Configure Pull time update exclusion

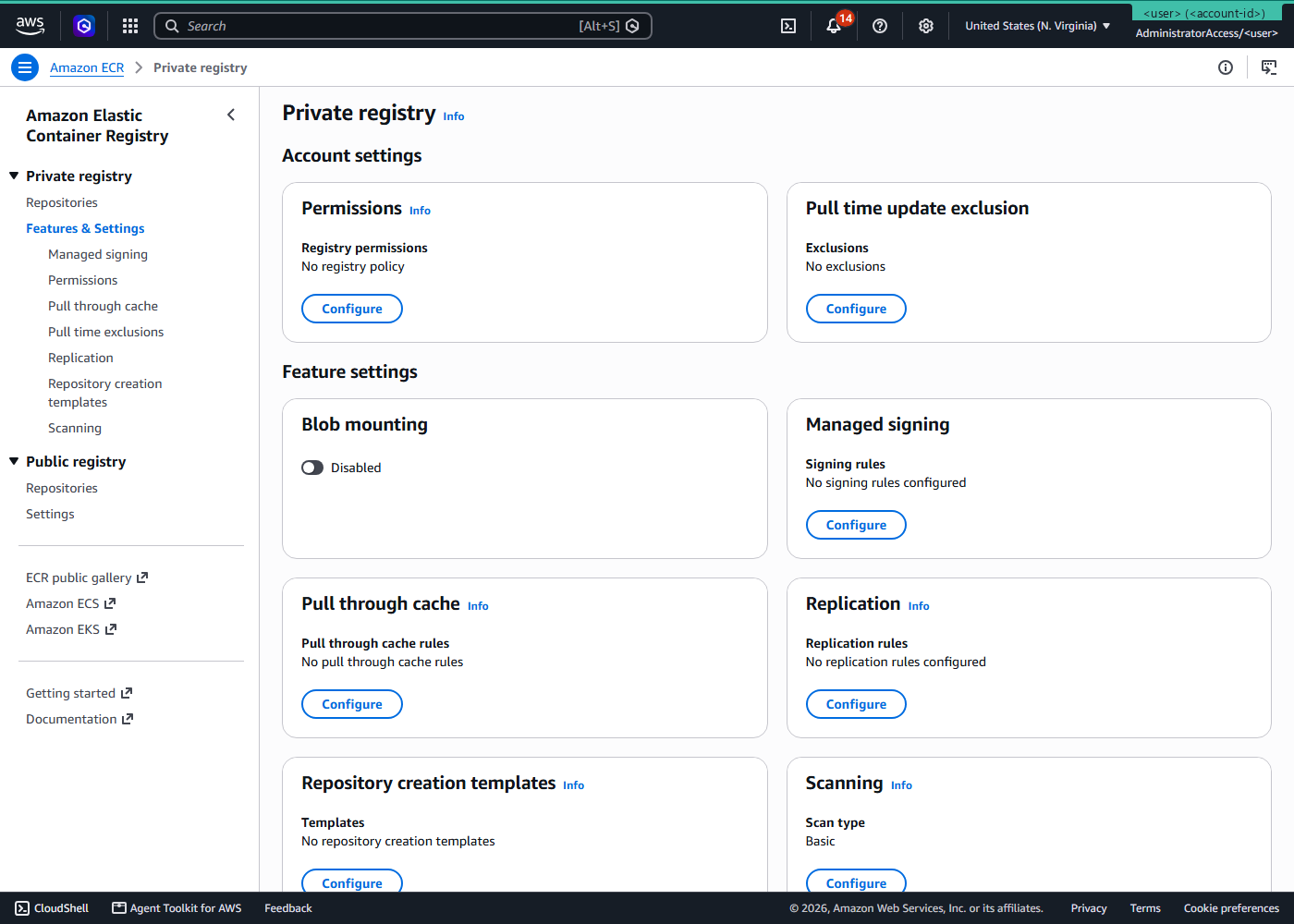[x=856, y=309]
